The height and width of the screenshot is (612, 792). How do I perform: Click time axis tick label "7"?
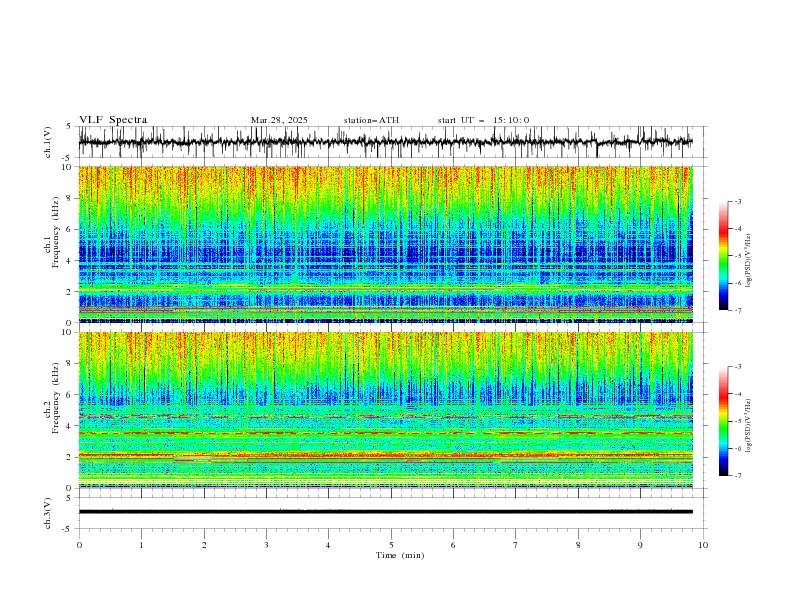tap(516, 545)
